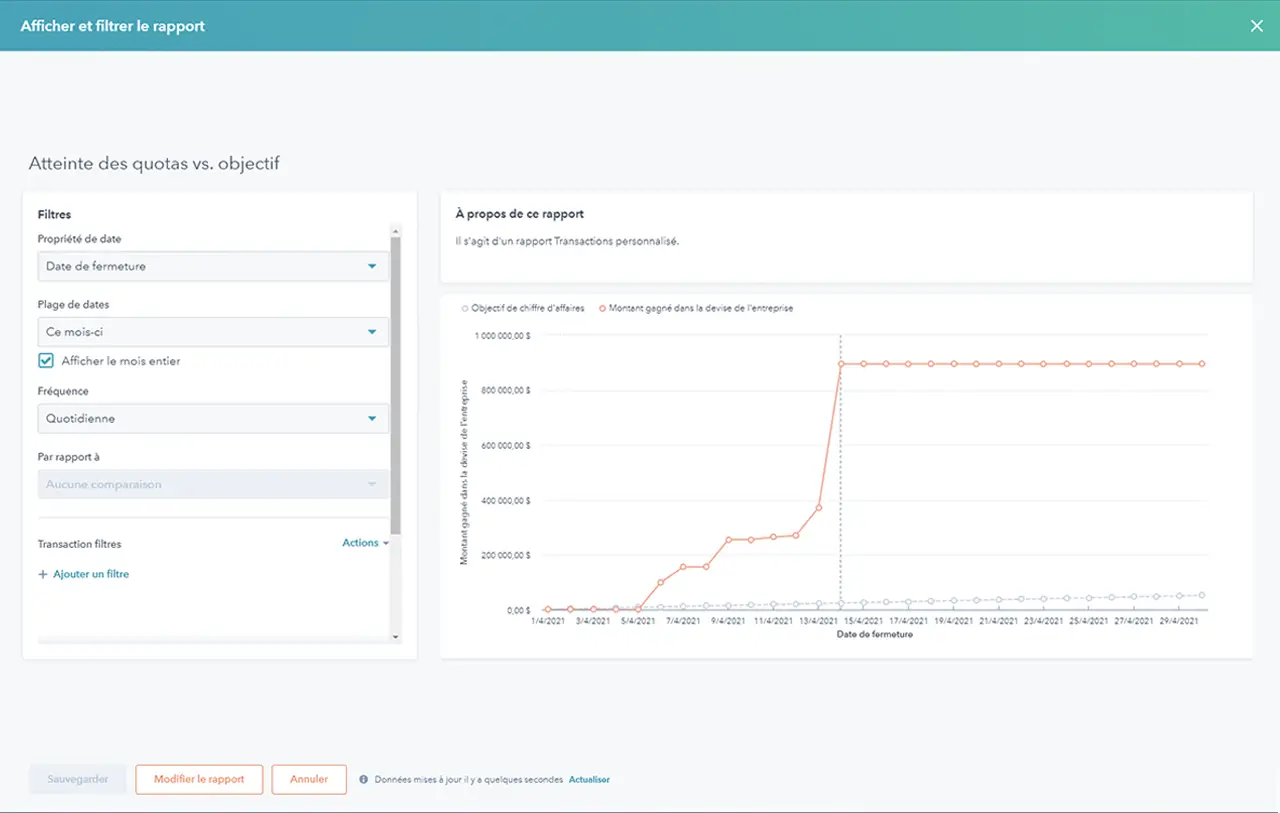The image size is (1280, 813).
Task: Toggle Montant gagné legend series marker
Action: [602, 309]
